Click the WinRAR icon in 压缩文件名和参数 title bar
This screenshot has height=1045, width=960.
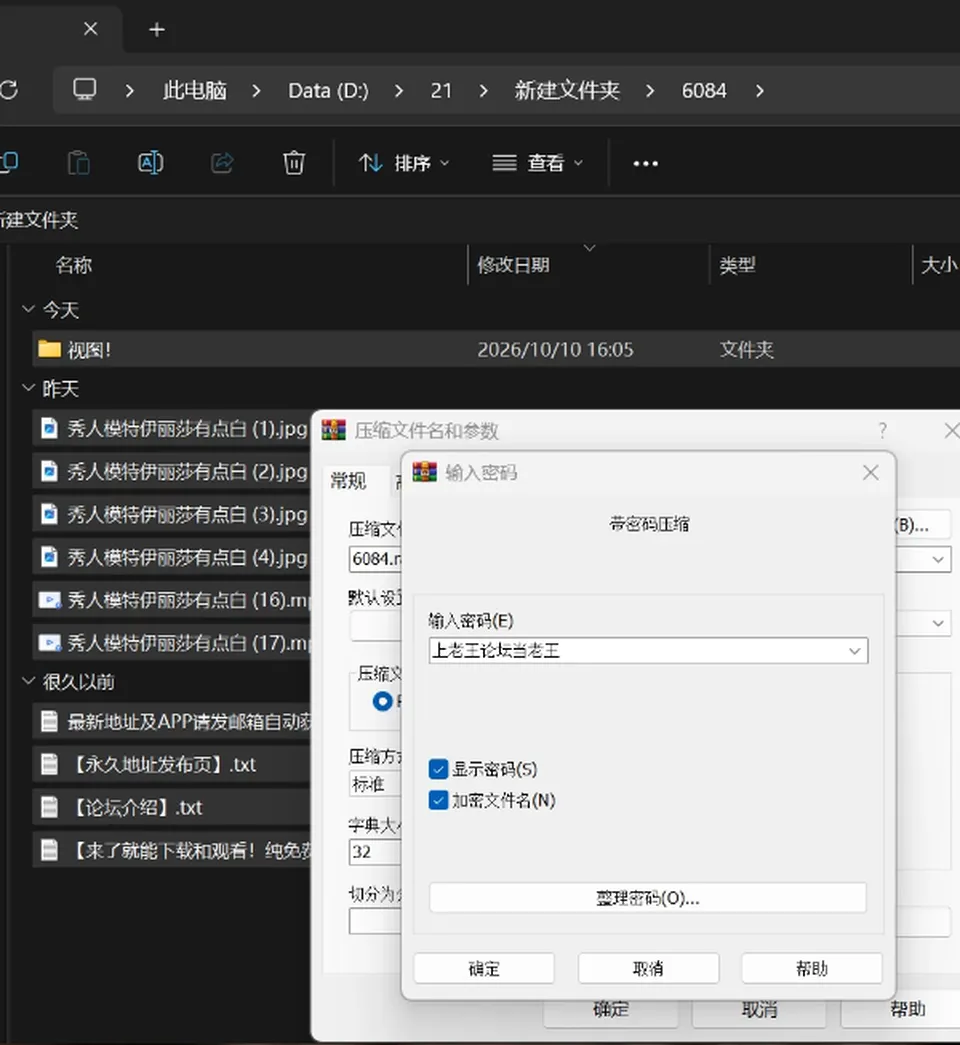pos(334,430)
